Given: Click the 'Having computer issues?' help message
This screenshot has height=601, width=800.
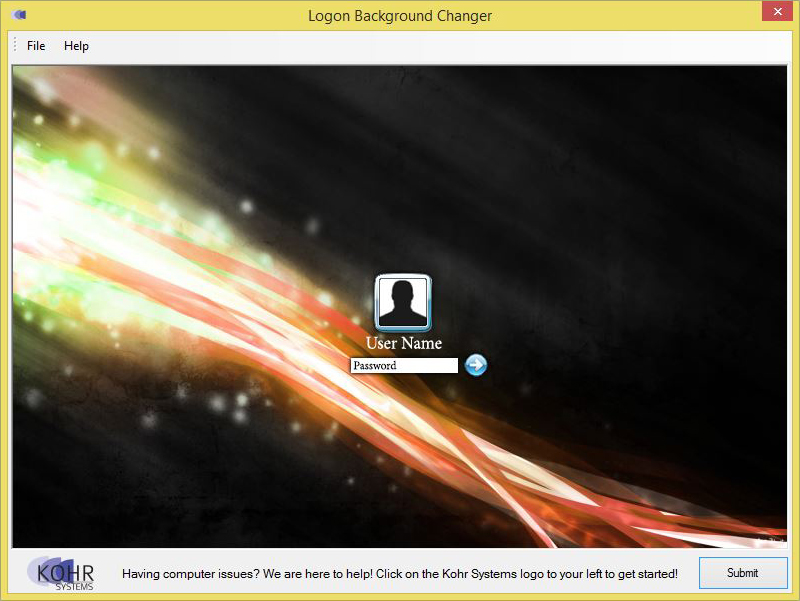Looking at the screenshot, I should tap(400, 574).
